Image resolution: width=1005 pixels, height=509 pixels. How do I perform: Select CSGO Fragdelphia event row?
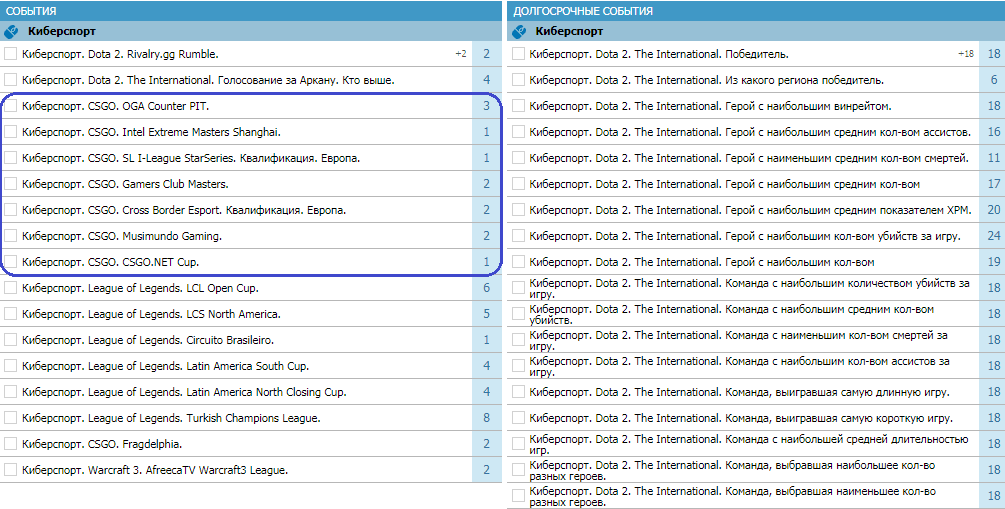point(251,444)
